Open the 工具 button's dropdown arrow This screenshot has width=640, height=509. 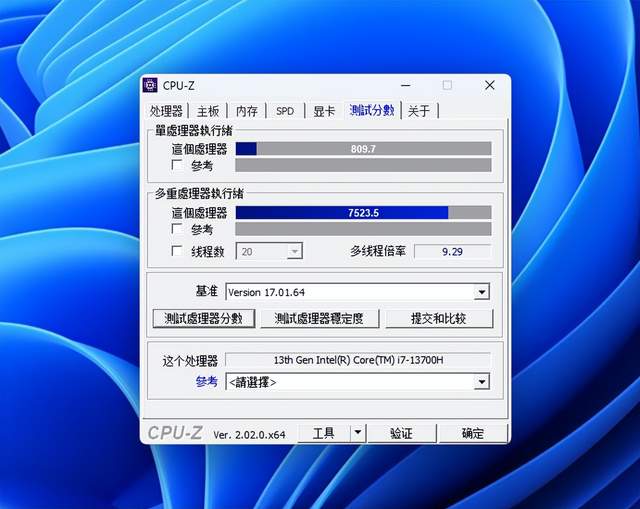click(358, 433)
